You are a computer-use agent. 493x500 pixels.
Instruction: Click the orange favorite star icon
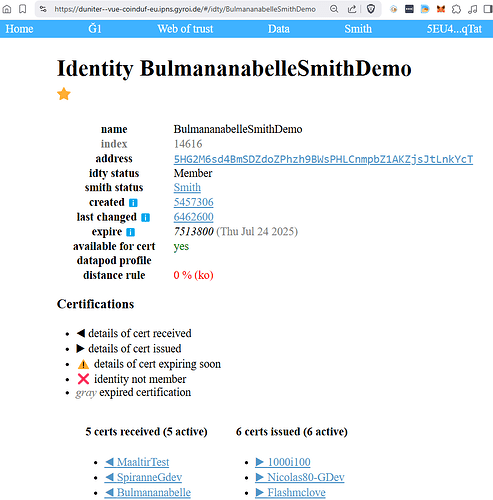coord(64,94)
